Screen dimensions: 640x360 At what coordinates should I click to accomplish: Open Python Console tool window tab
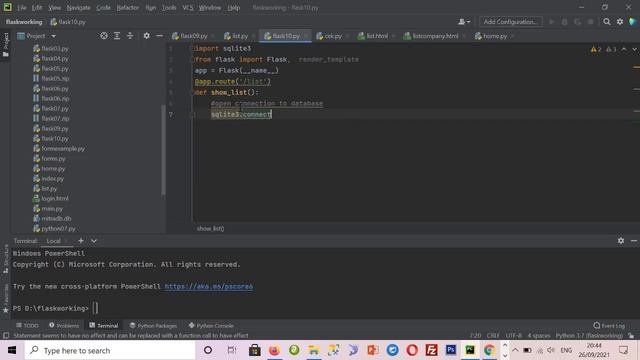211,325
